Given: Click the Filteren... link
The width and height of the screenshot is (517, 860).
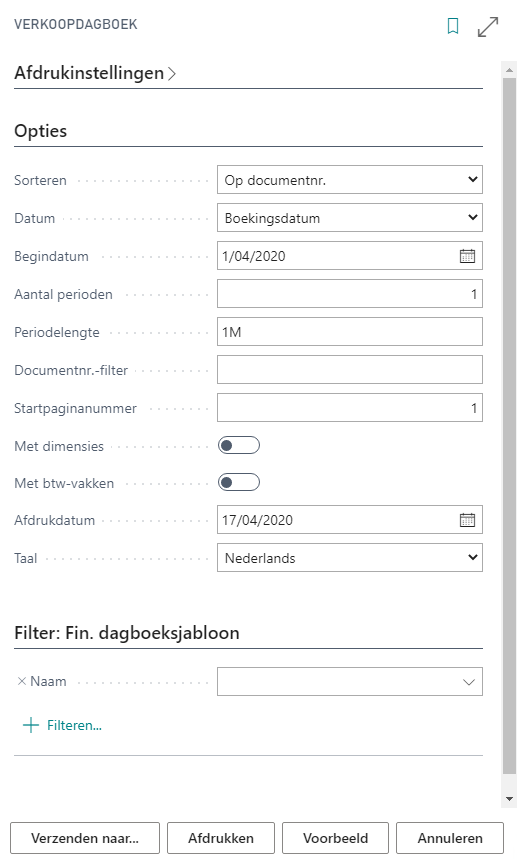Looking at the screenshot, I should tap(74, 725).
